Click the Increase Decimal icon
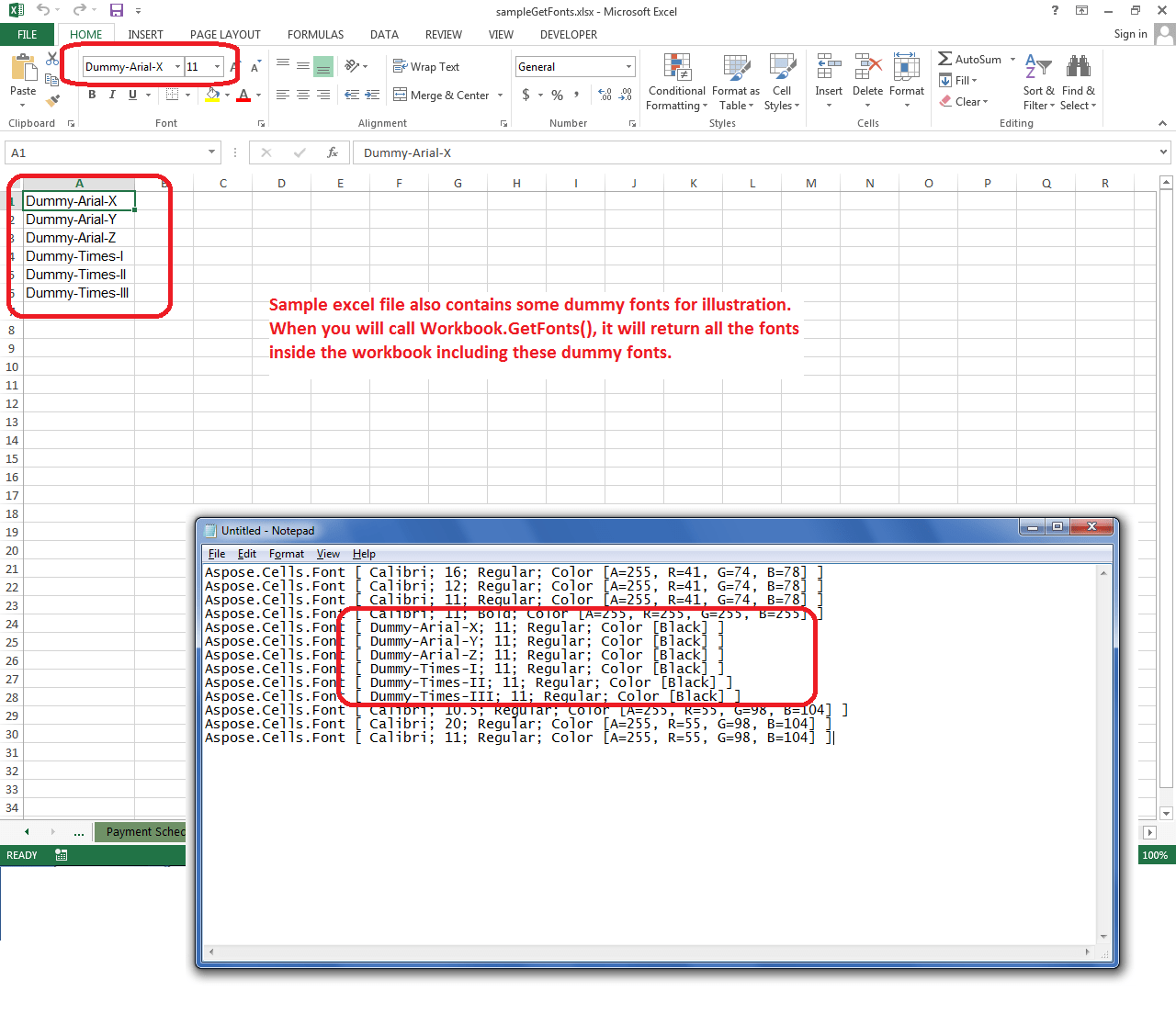 click(605, 95)
